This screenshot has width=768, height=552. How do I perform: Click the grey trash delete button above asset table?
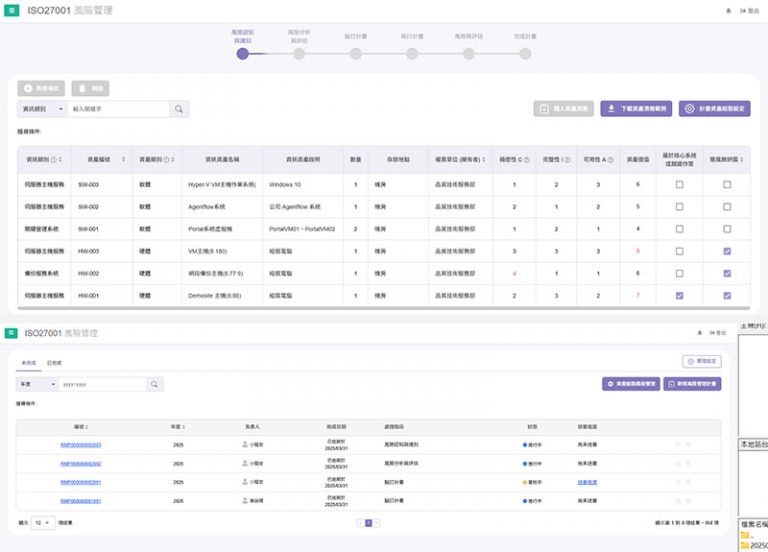coord(91,88)
